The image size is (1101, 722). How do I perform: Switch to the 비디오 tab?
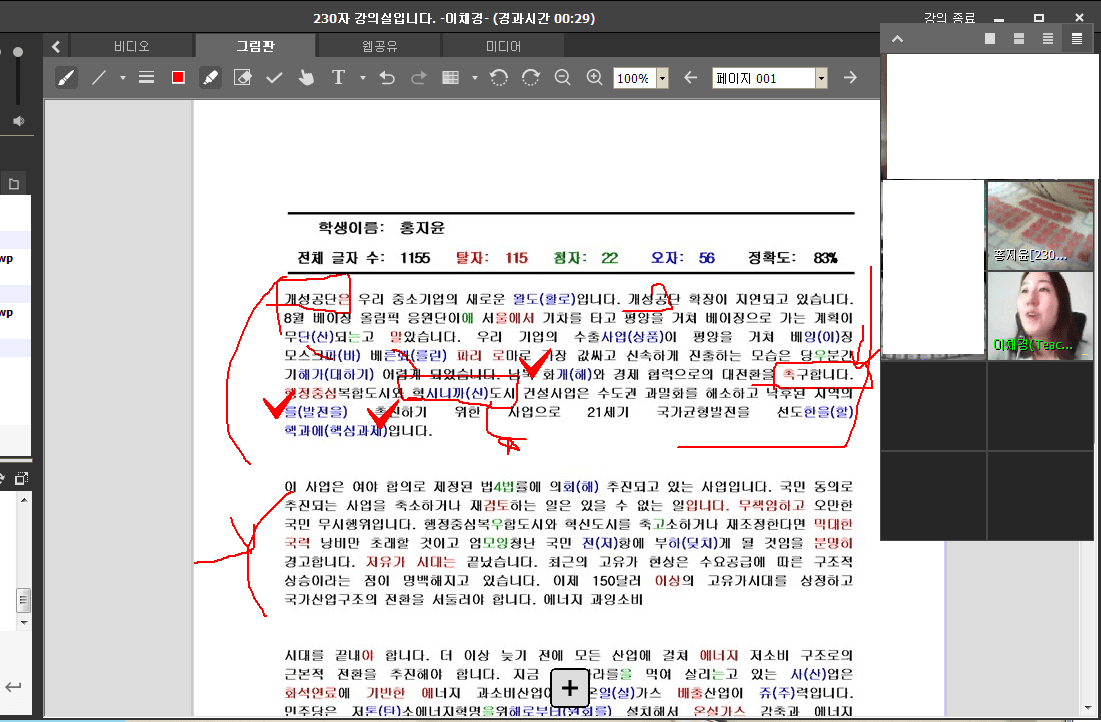pyautogui.click(x=131, y=46)
